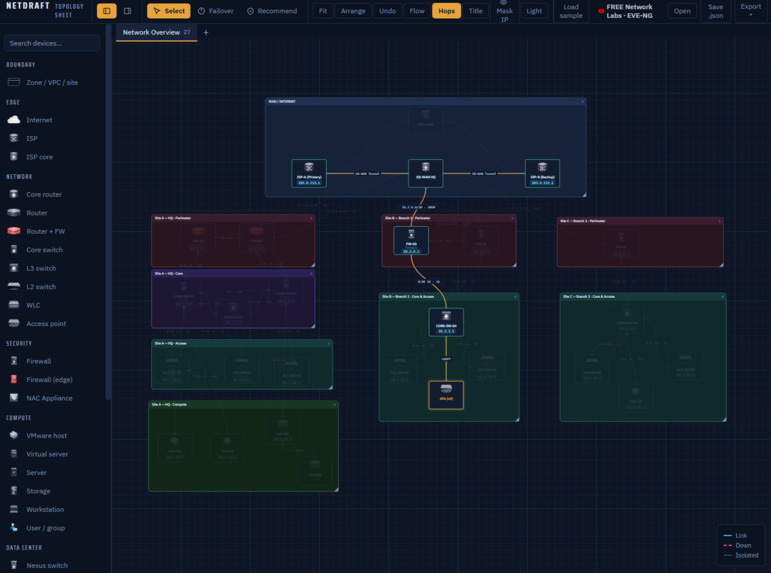Open Site A HQ Perimeter zone menu
This screenshot has height=573, width=771.
(311, 218)
